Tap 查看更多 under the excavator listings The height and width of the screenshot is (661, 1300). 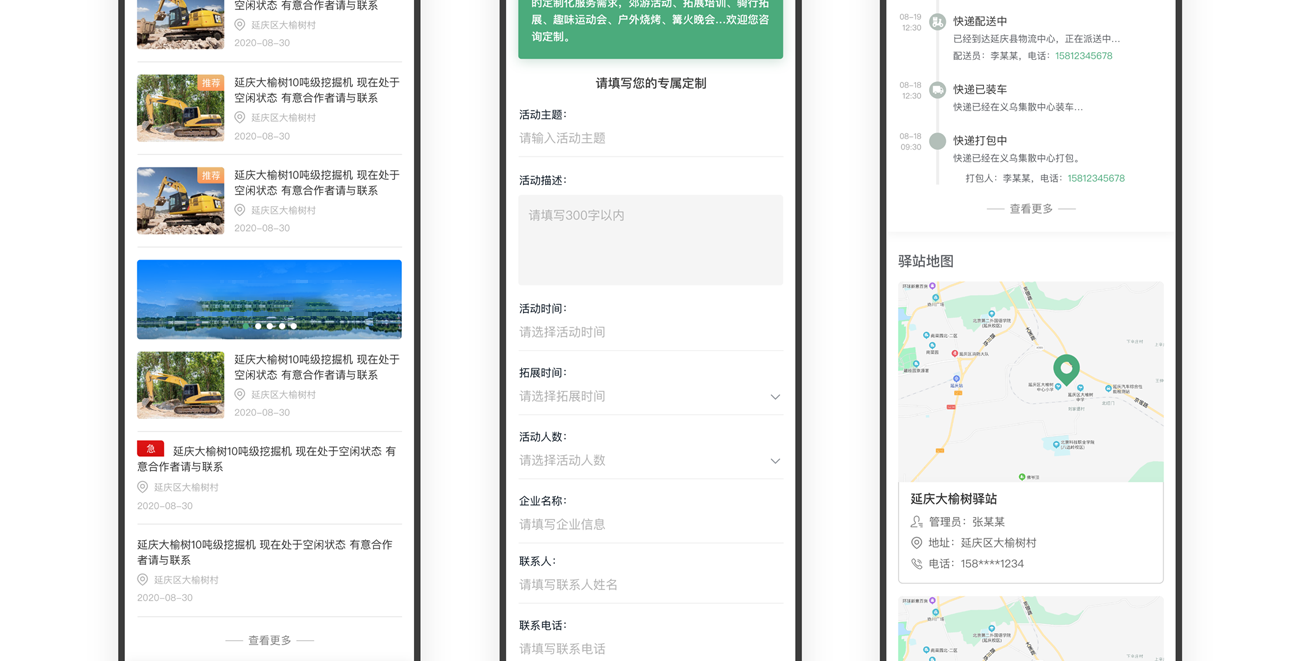pos(269,640)
